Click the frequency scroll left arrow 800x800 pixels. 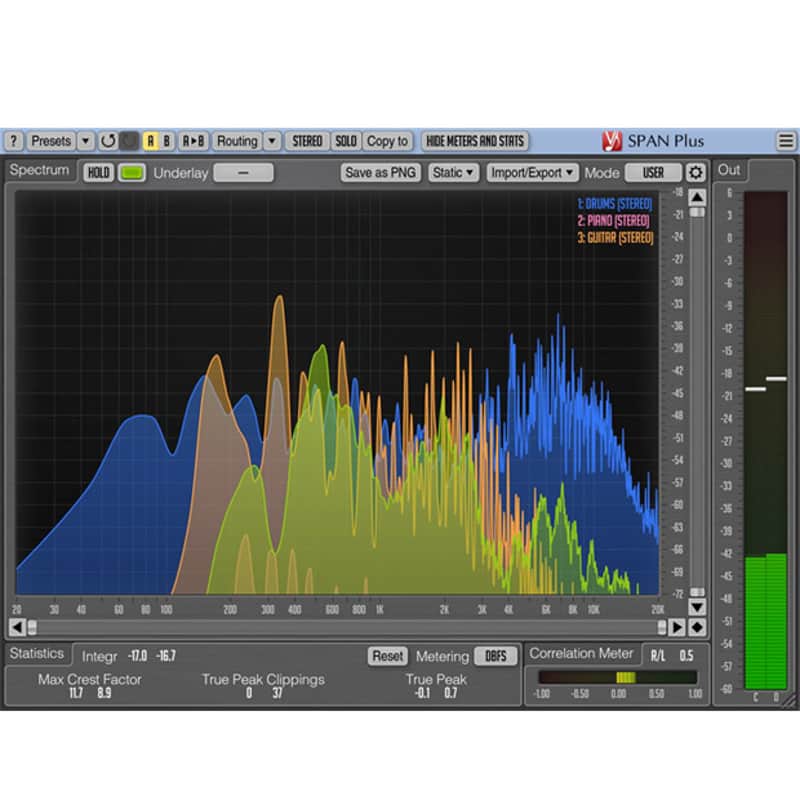17,627
